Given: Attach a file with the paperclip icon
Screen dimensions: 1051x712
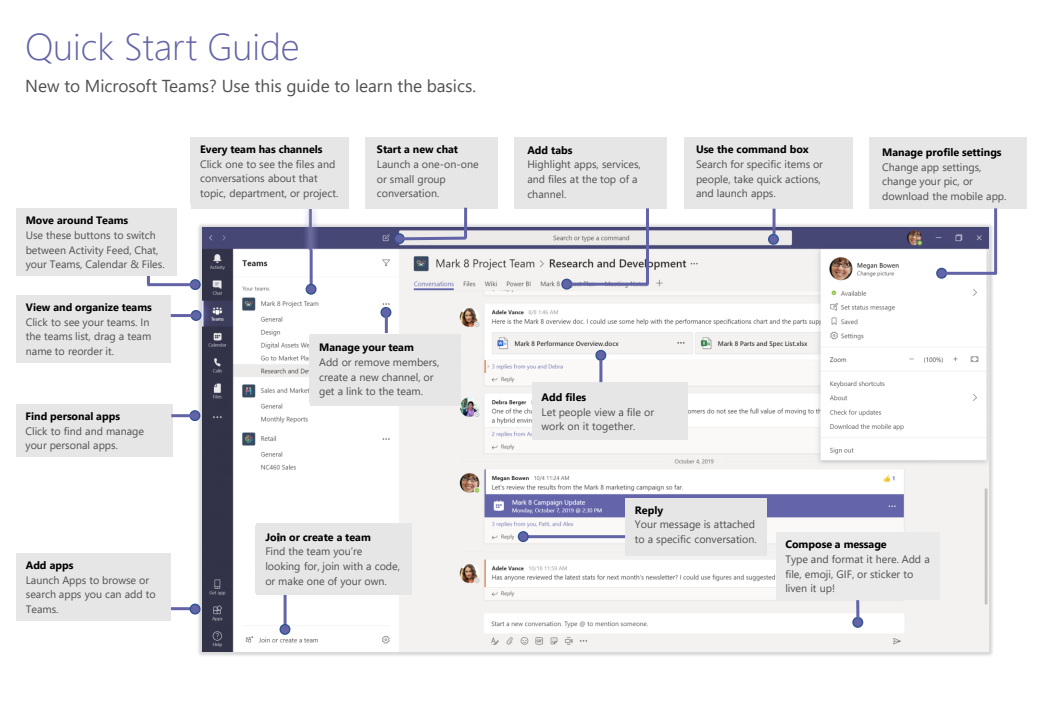Looking at the screenshot, I should click(x=509, y=641).
